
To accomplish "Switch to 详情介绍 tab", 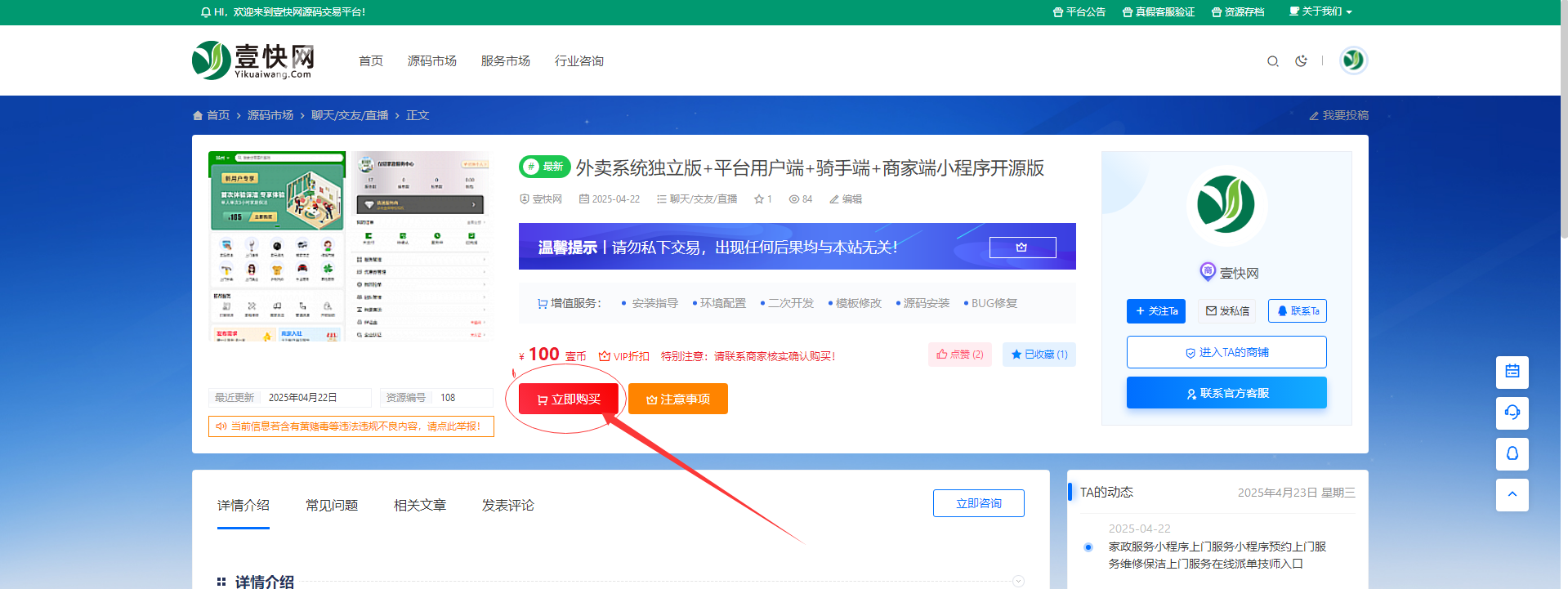I will (x=243, y=506).
